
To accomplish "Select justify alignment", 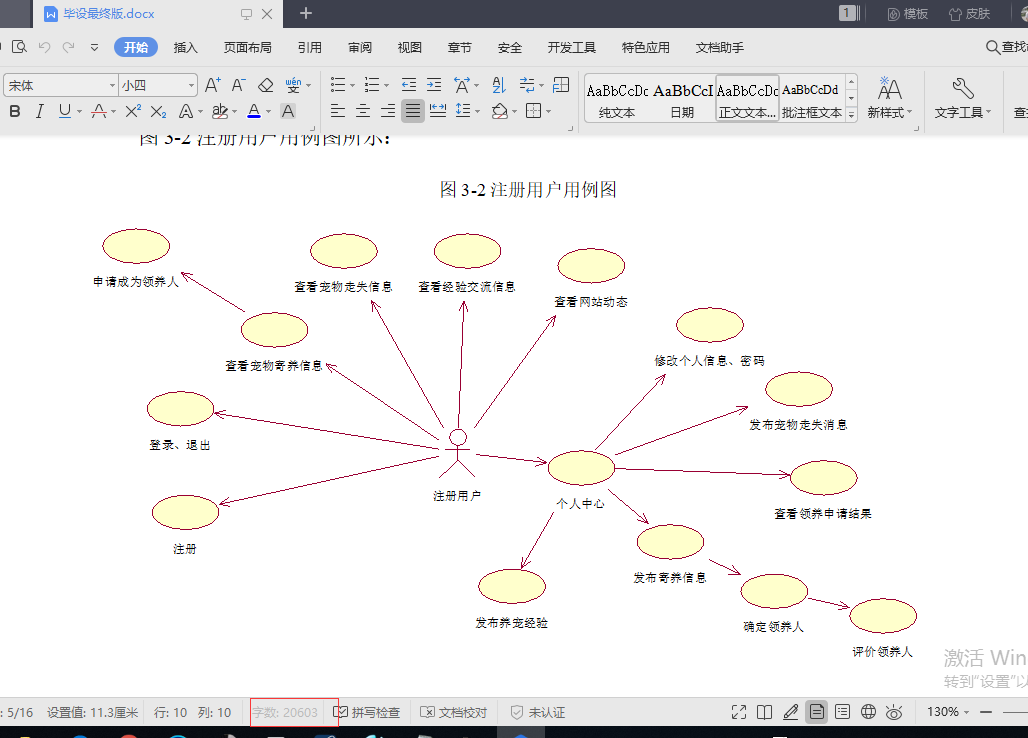I will coord(412,111).
